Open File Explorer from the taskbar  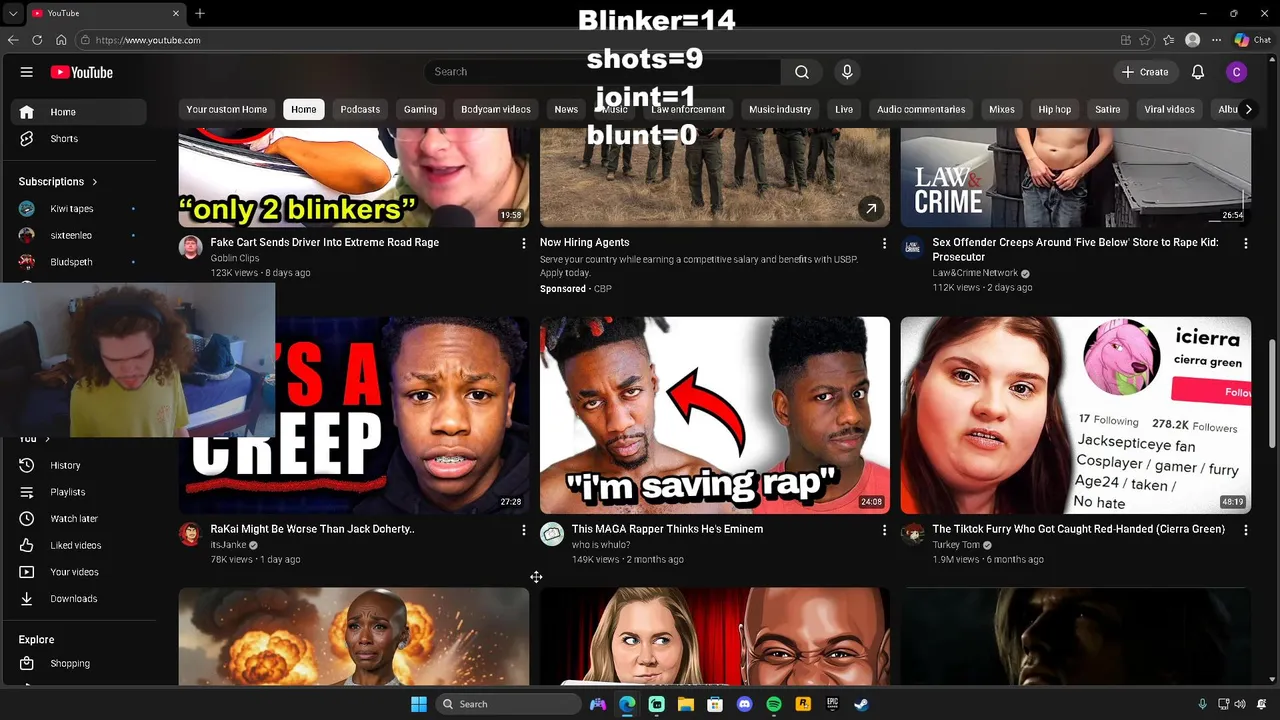pos(685,704)
